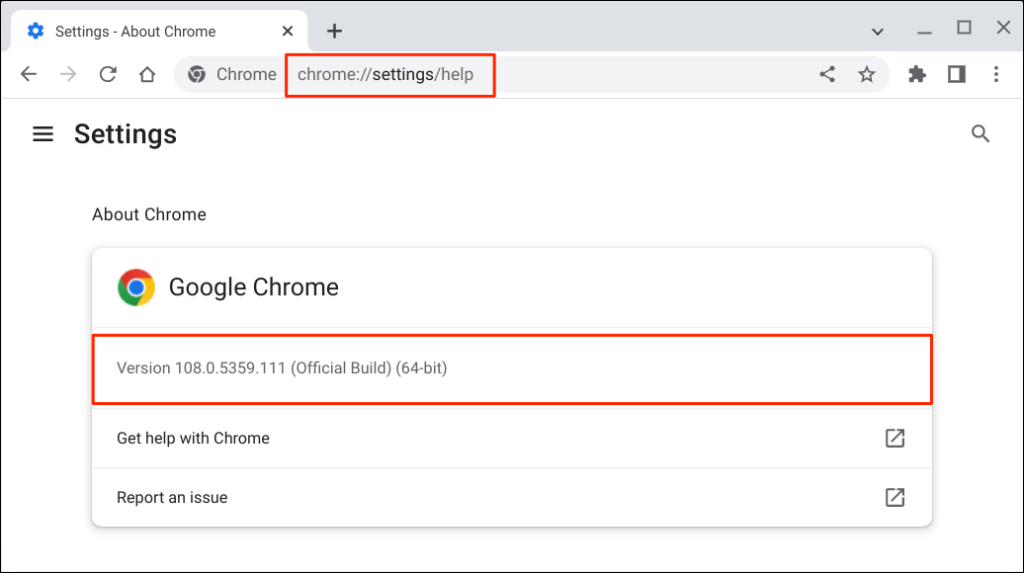The width and height of the screenshot is (1024, 573).
Task: Close the Settings - About Chrome tab
Action: click(x=286, y=31)
